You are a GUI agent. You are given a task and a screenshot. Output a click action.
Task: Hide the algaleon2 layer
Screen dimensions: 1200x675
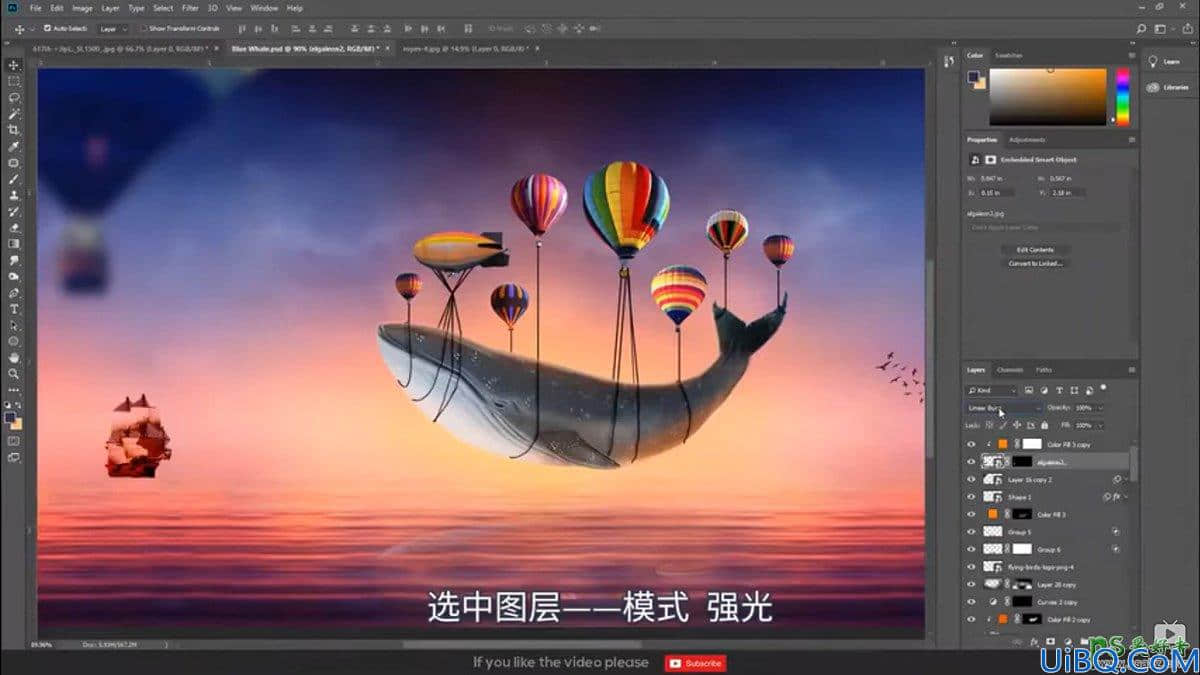[x=971, y=462]
